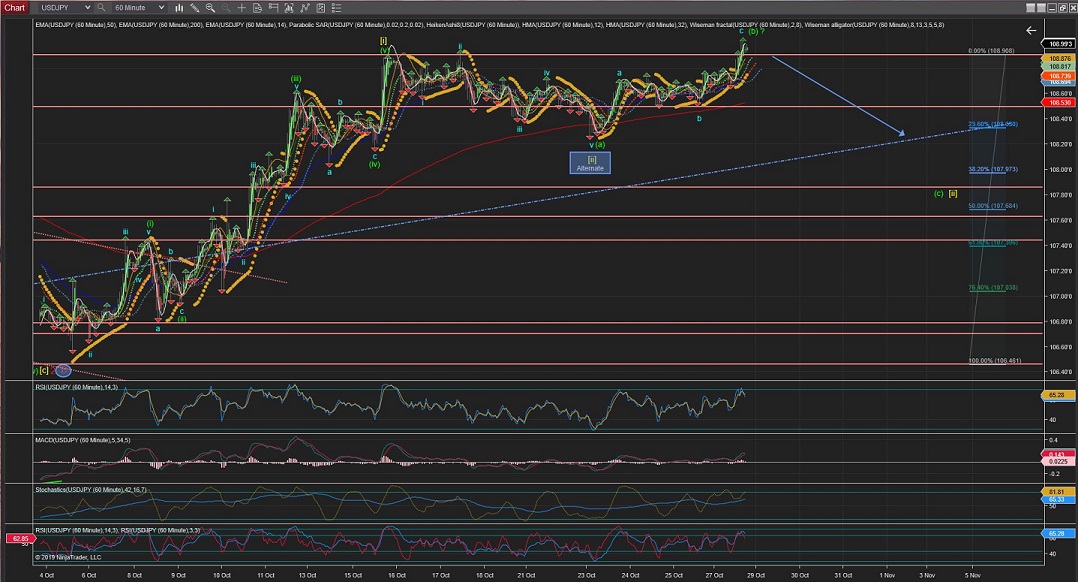Enable the crosshair cursor tool
1078x582 pixels.
coord(242,7)
